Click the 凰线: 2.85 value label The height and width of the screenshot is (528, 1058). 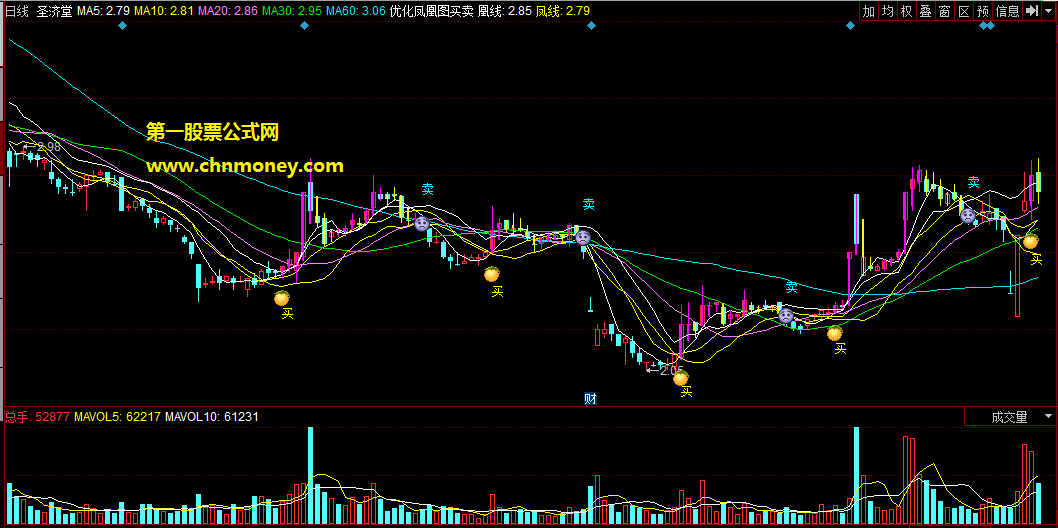click(x=505, y=11)
